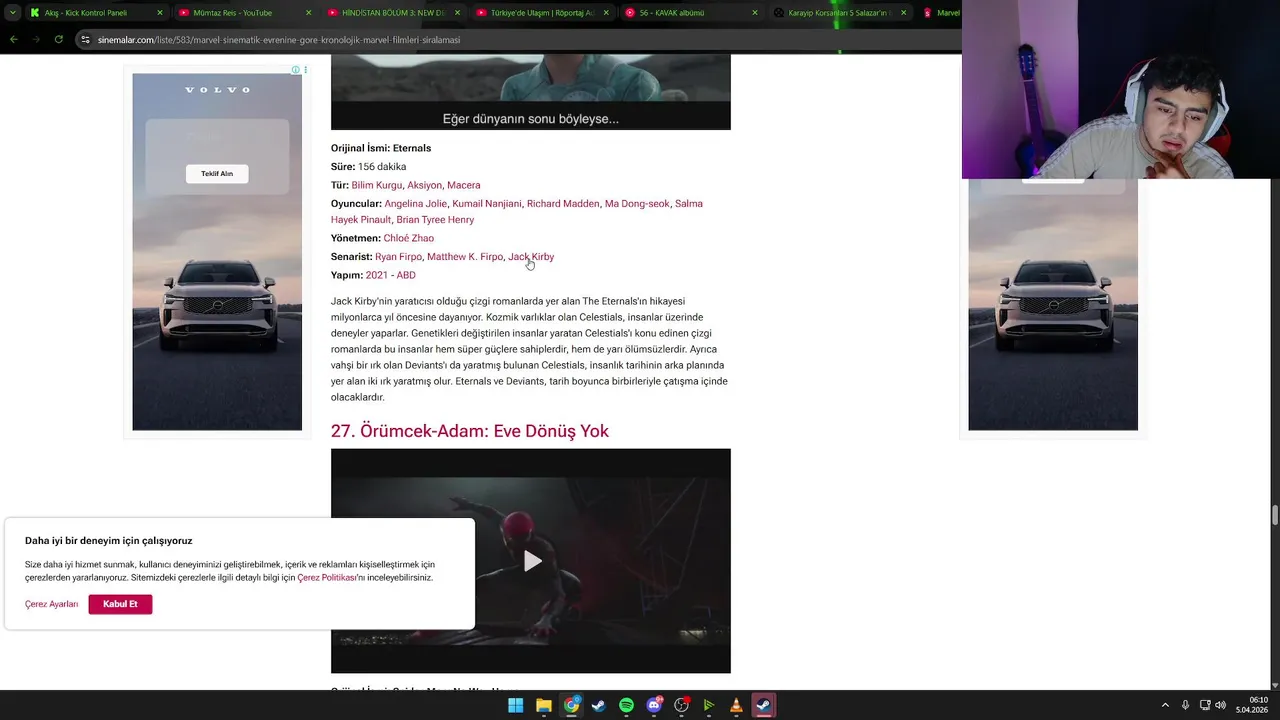Open the round app icon with the red badge in the taskbar
The image size is (1280, 720).
(682, 705)
